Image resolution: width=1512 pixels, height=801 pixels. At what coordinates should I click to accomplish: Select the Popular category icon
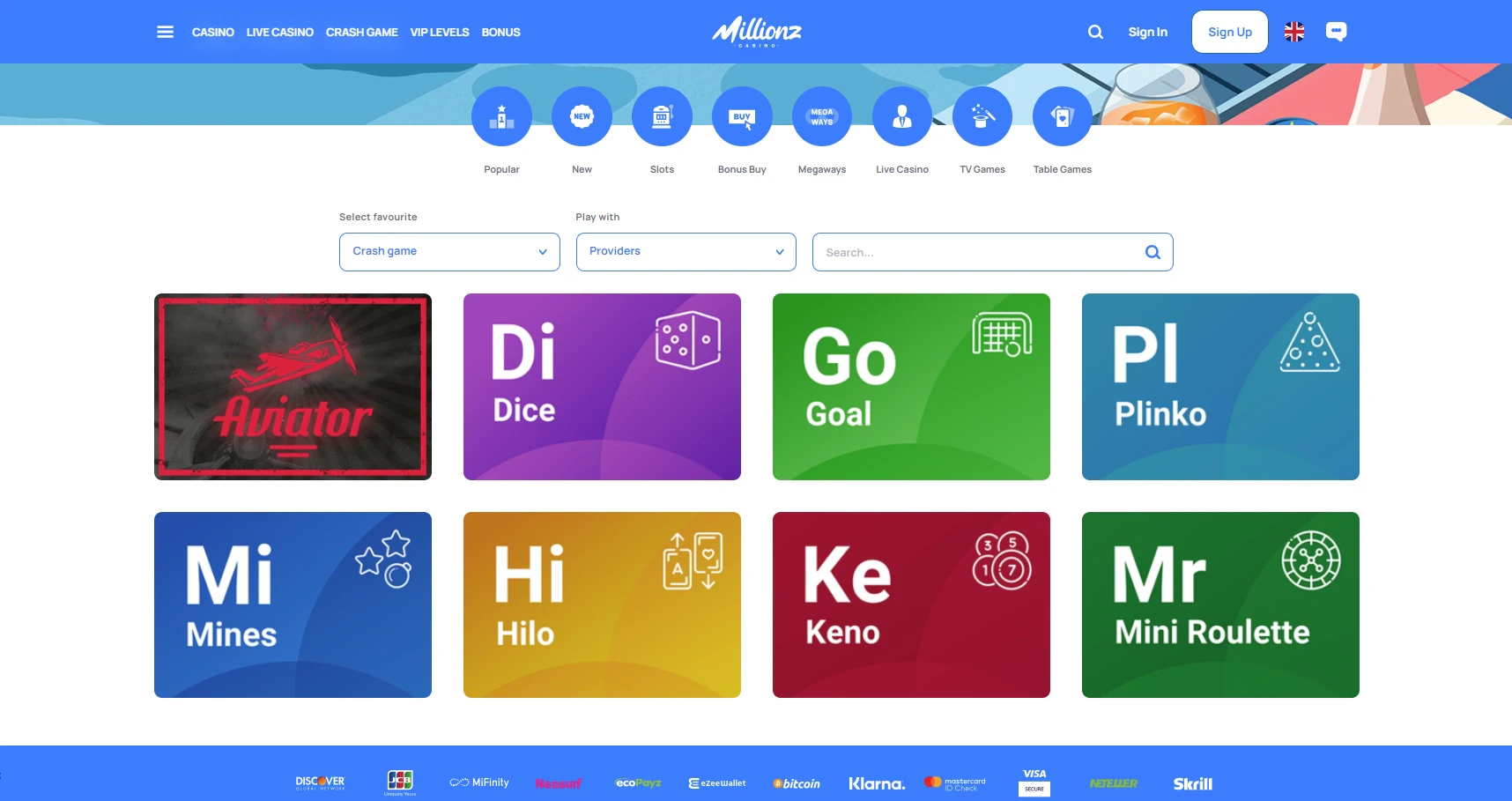[x=501, y=116]
